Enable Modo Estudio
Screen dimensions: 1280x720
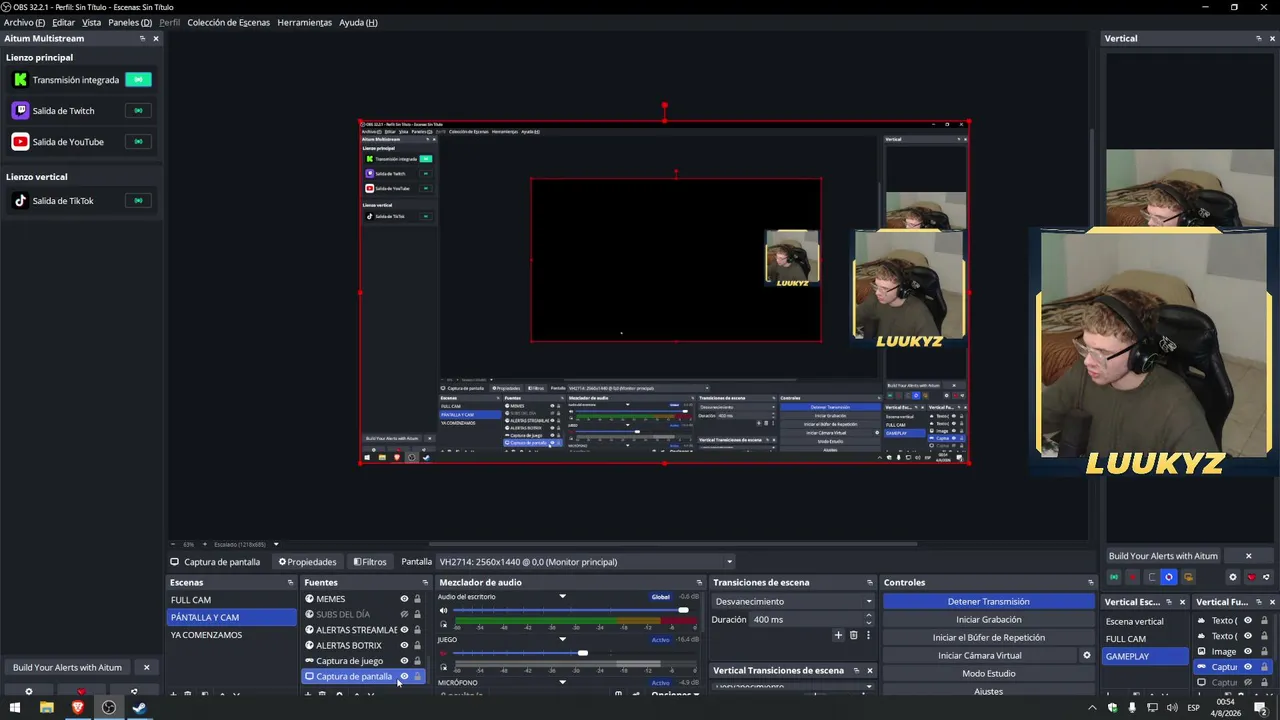pyautogui.click(x=988, y=674)
